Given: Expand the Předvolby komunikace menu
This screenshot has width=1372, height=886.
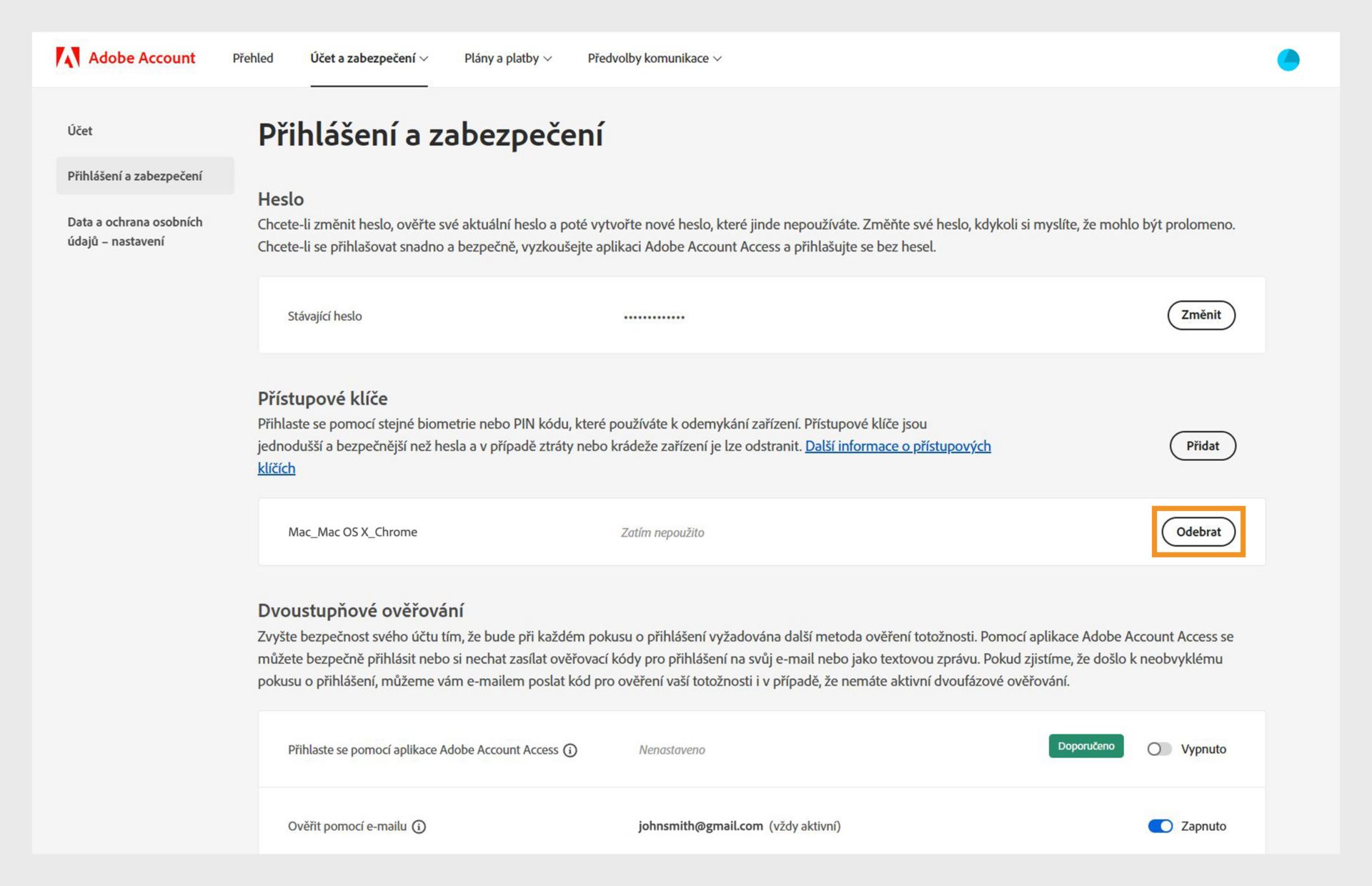Looking at the screenshot, I should [654, 59].
